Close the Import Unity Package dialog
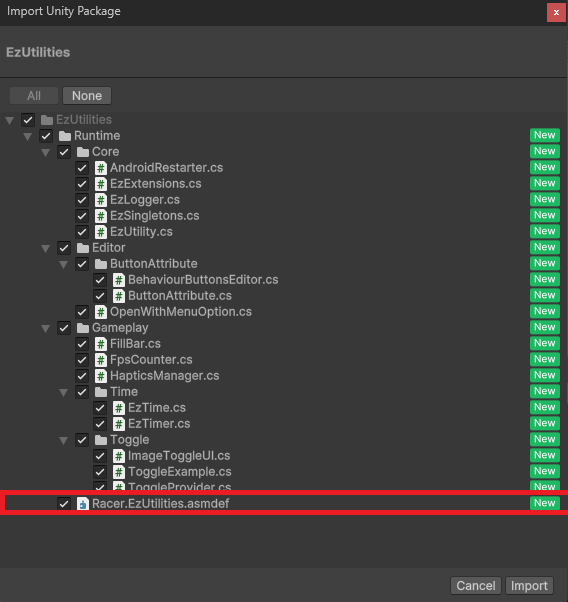This screenshot has width=568, height=602. pos(556,13)
